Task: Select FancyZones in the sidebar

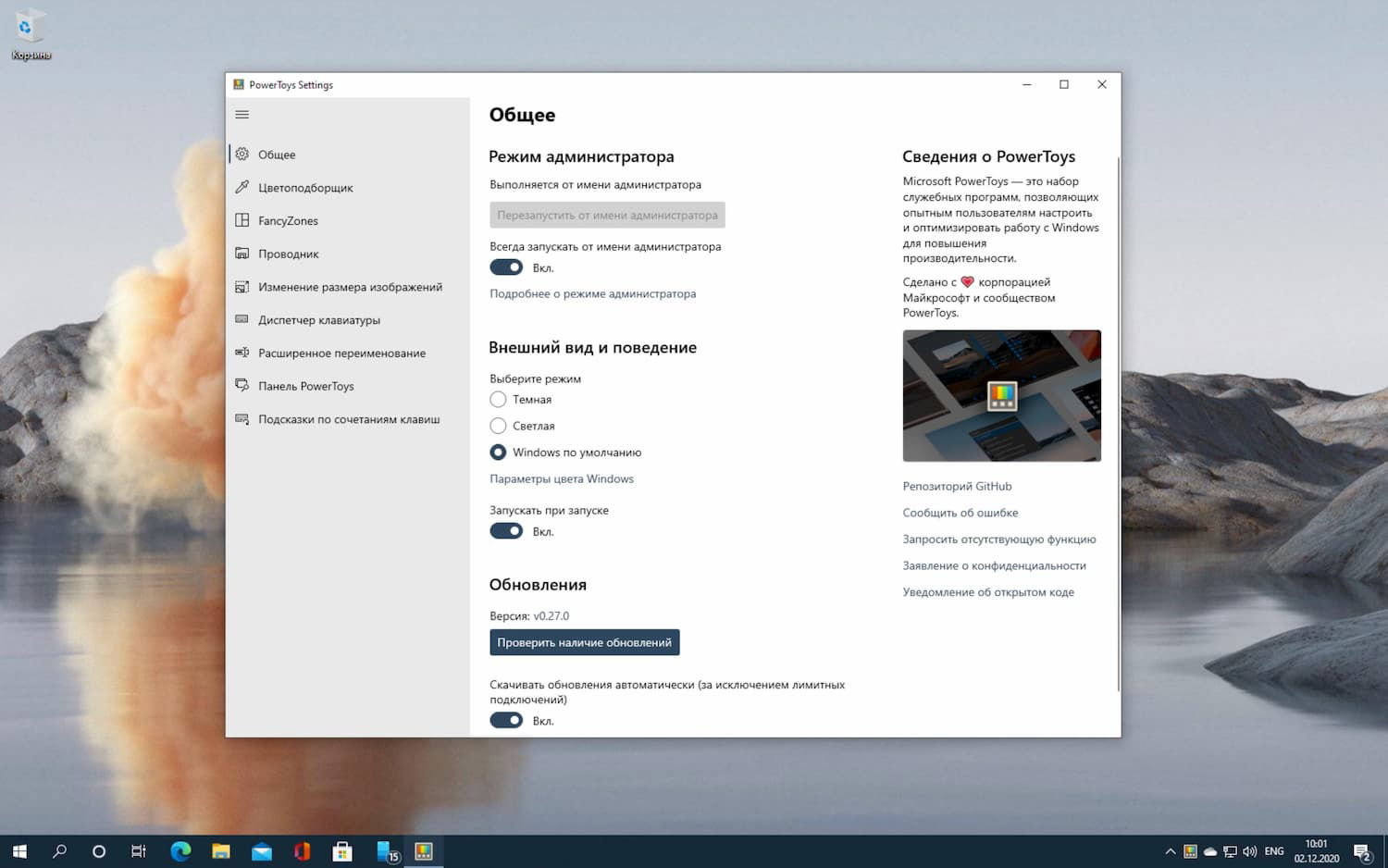Action: point(289,220)
